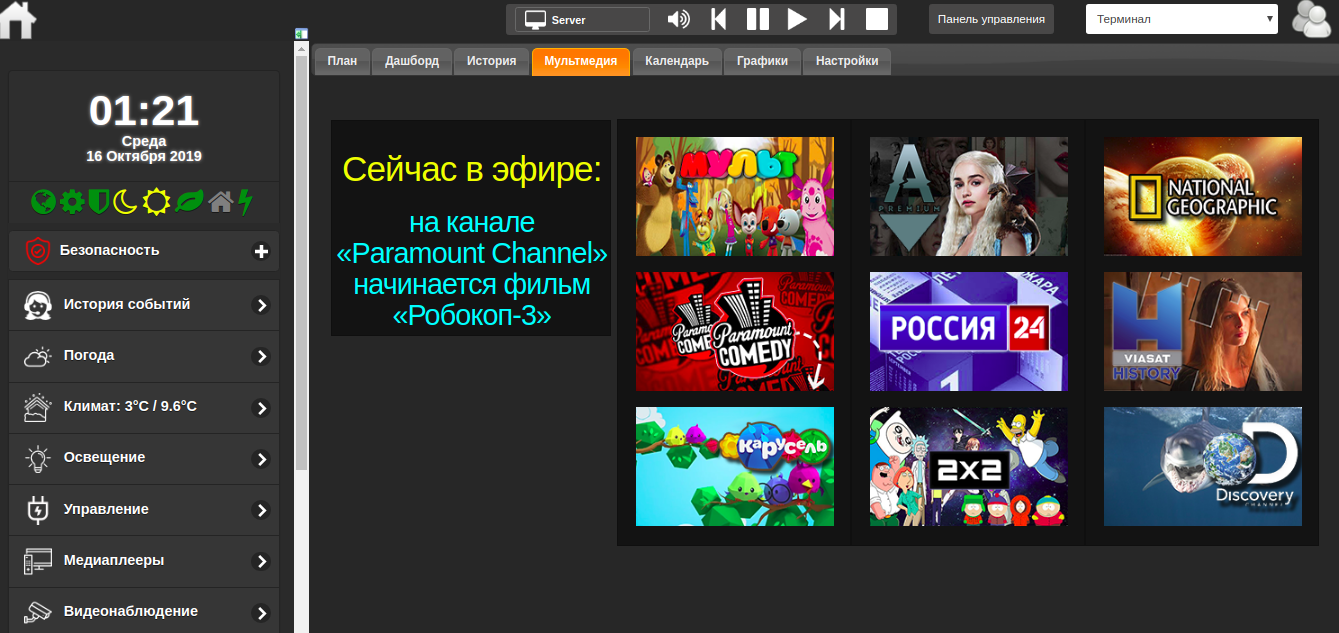This screenshot has height=633, width=1339.
Task: Open the Графики tab
Action: pyautogui.click(x=762, y=61)
